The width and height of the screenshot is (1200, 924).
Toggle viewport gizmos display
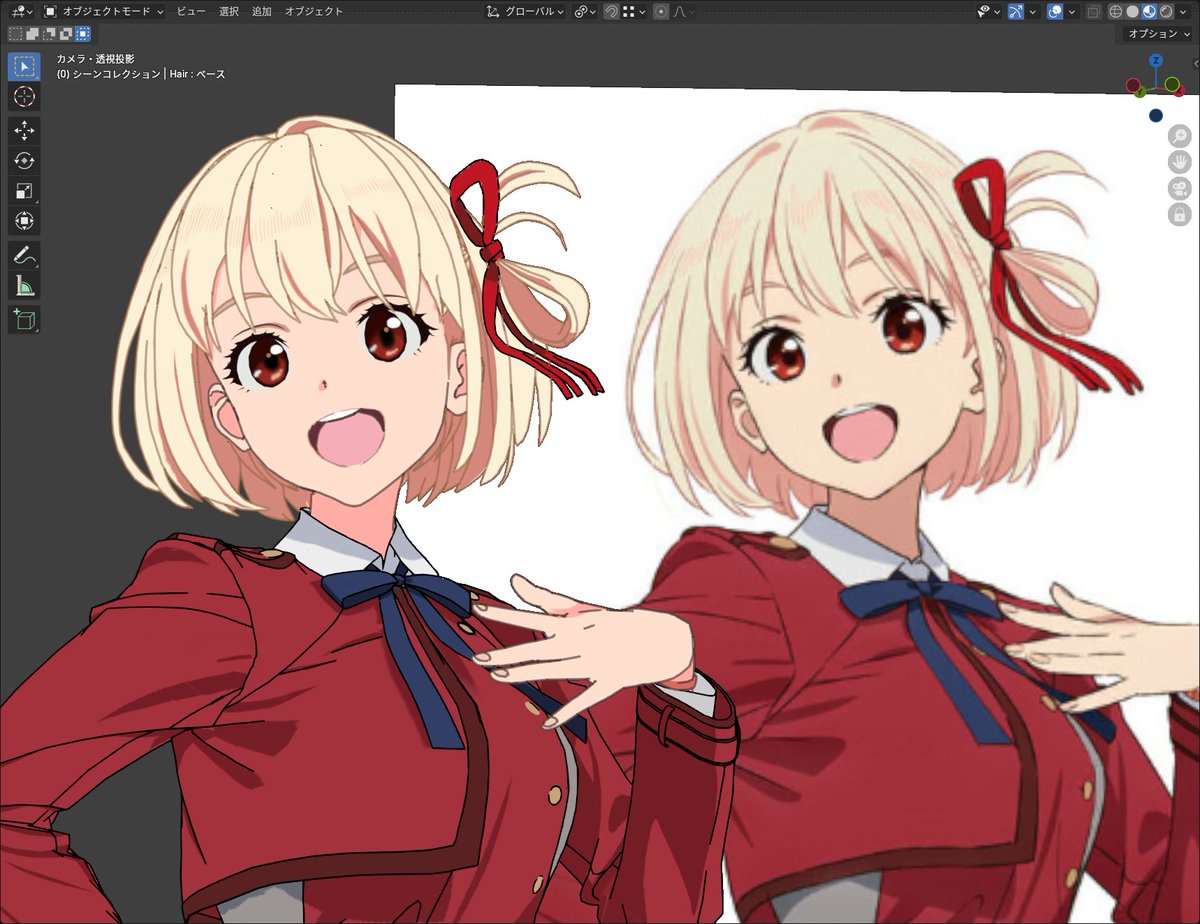tap(1016, 12)
